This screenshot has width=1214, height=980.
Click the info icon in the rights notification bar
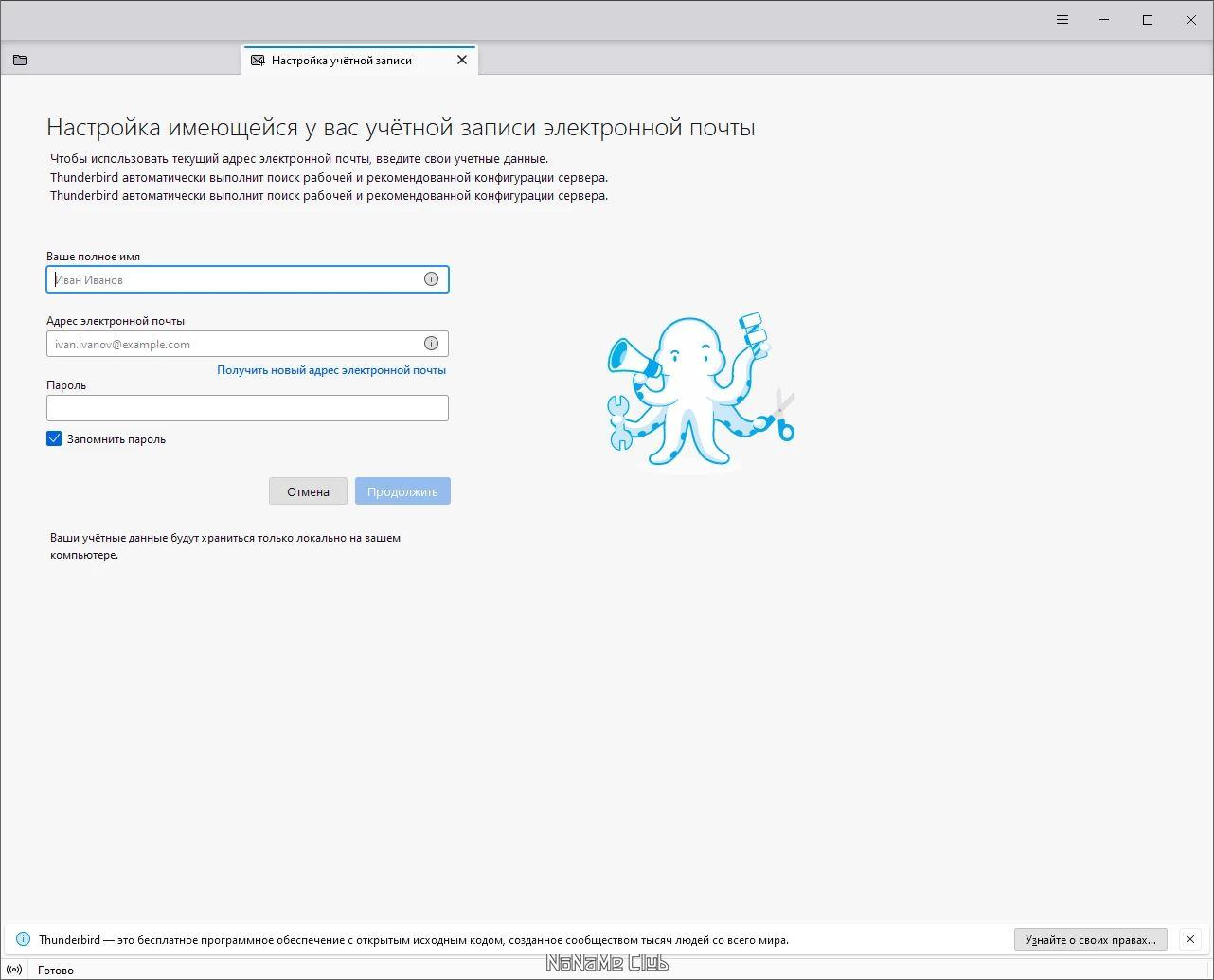(23, 939)
